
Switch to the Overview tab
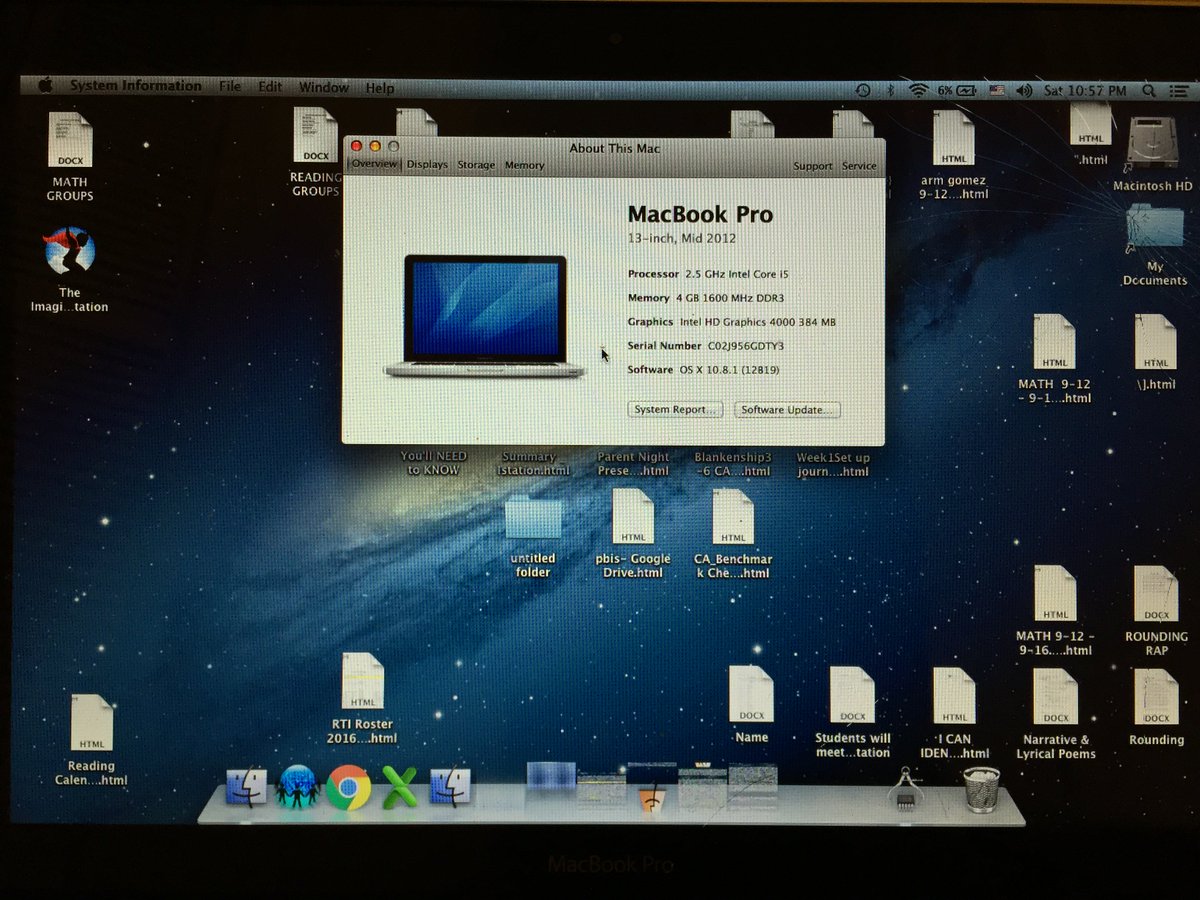click(x=374, y=164)
